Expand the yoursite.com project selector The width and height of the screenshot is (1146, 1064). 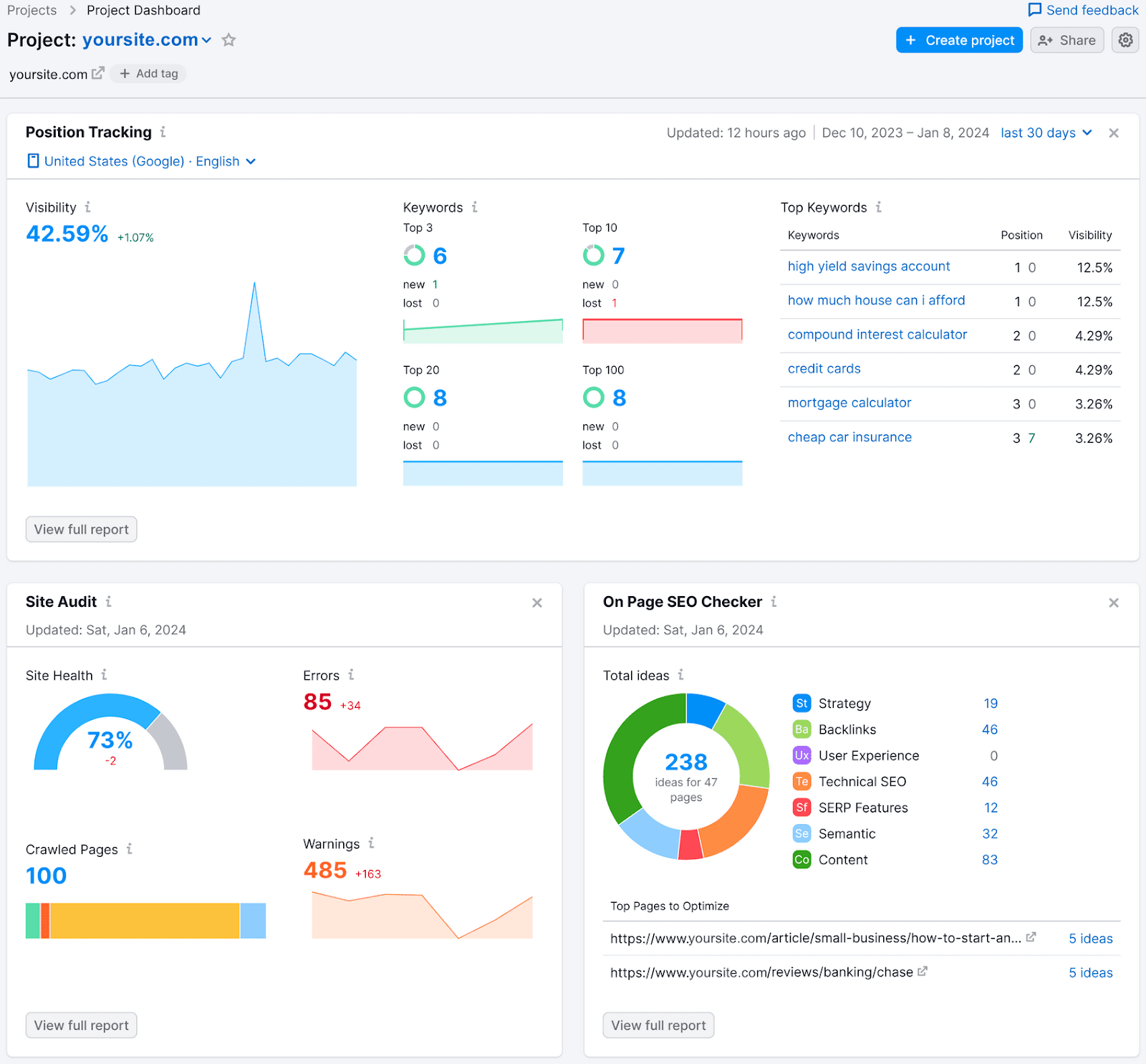click(x=207, y=40)
